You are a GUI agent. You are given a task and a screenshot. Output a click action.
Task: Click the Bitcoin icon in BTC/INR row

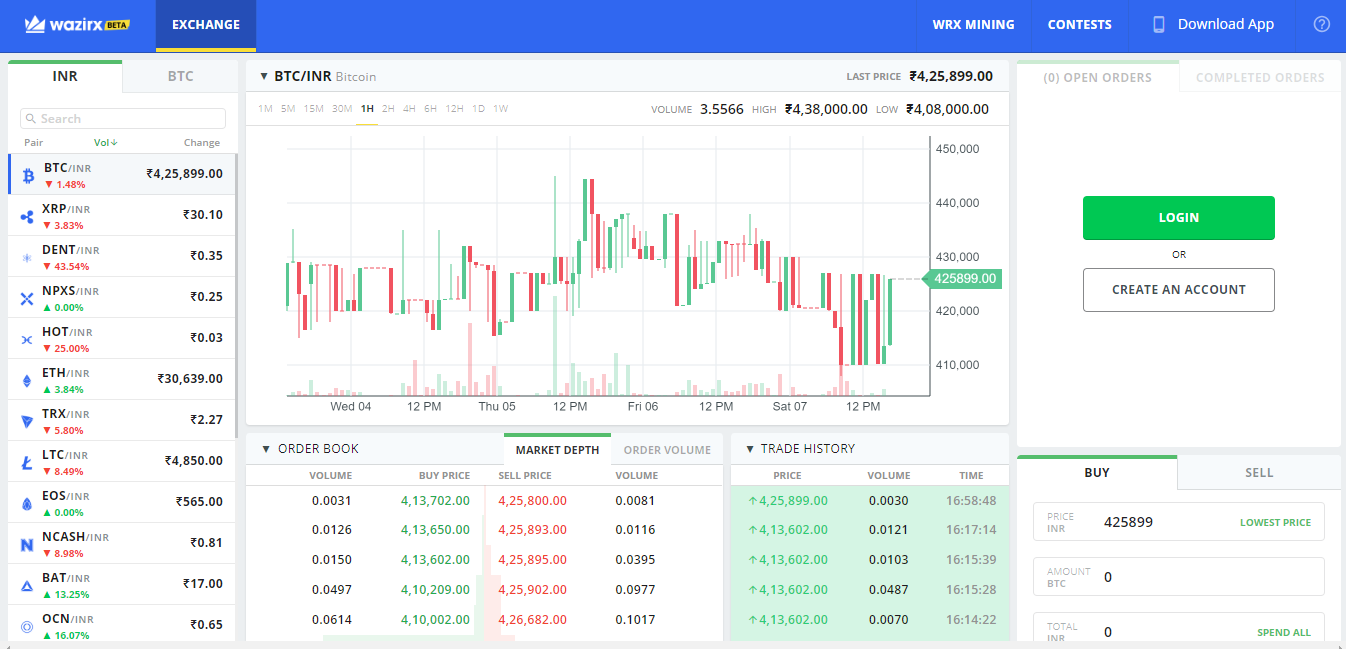(28, 176)
